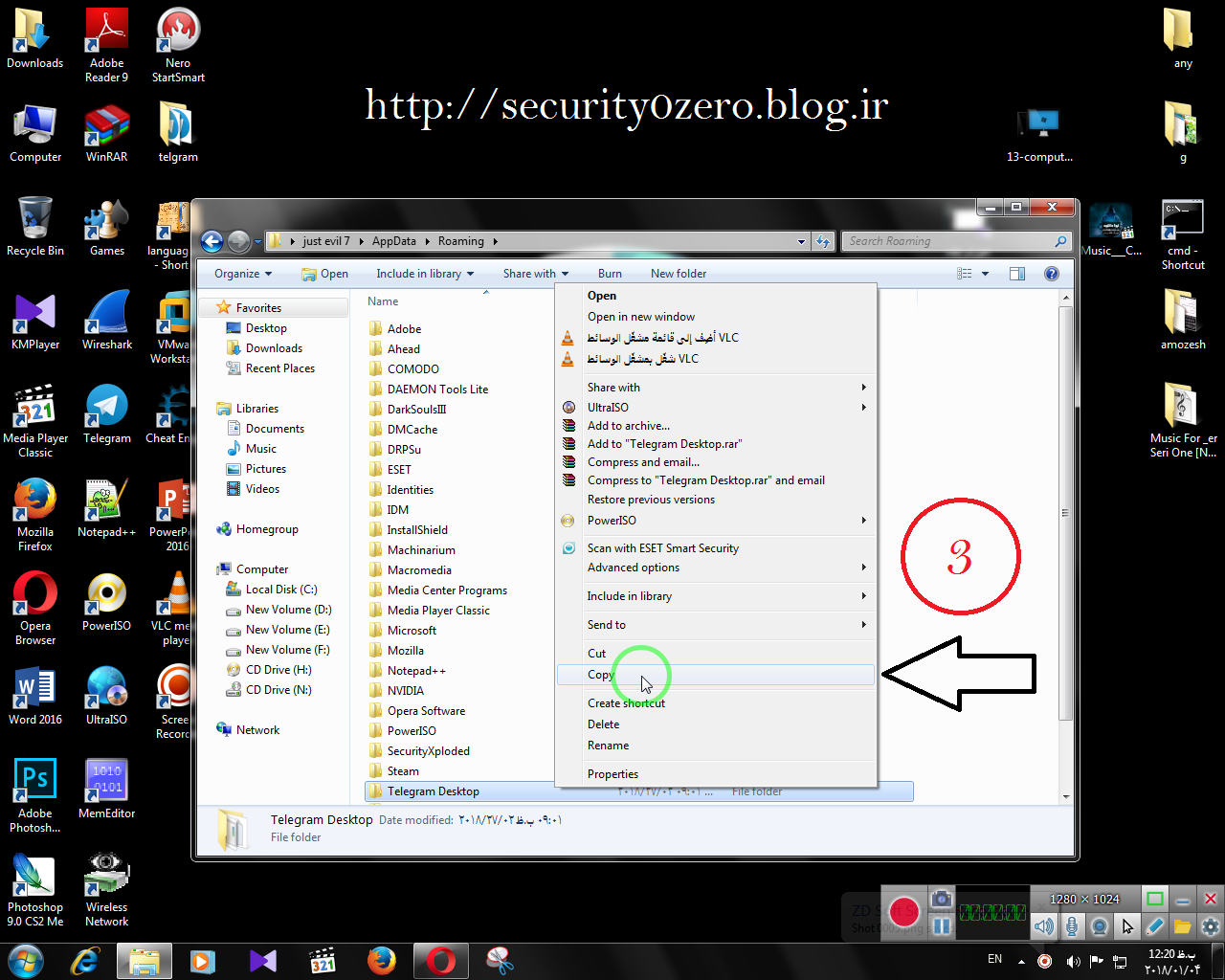Open Adobe Photoshop desktop icon
This screenshot has width=1225, height=980.
[x=35, y=796]
